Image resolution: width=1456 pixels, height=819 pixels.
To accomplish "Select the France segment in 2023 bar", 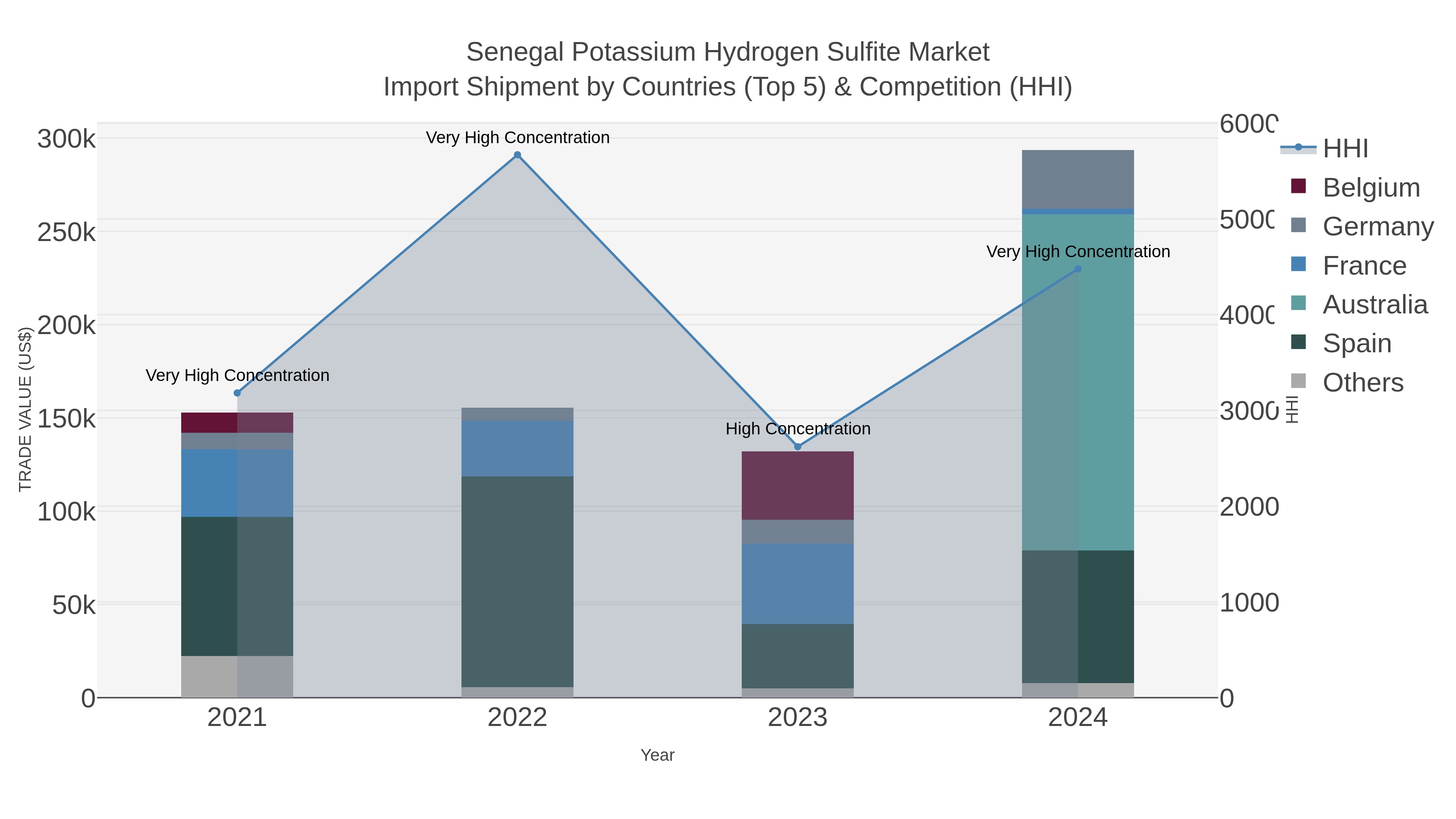I will [x=798, y=584].
